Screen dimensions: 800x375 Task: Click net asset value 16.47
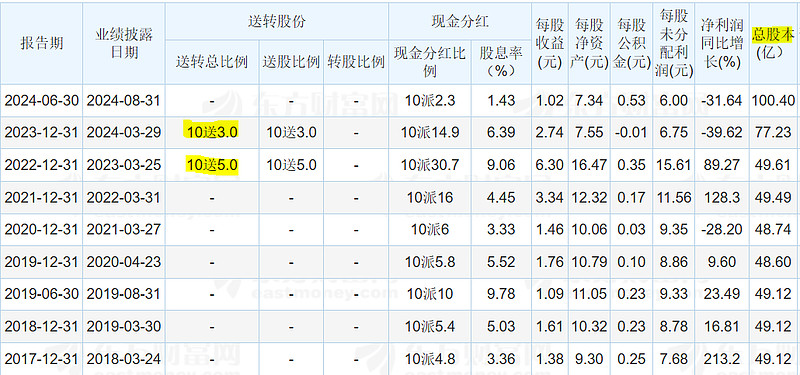[x=589, y=165]
